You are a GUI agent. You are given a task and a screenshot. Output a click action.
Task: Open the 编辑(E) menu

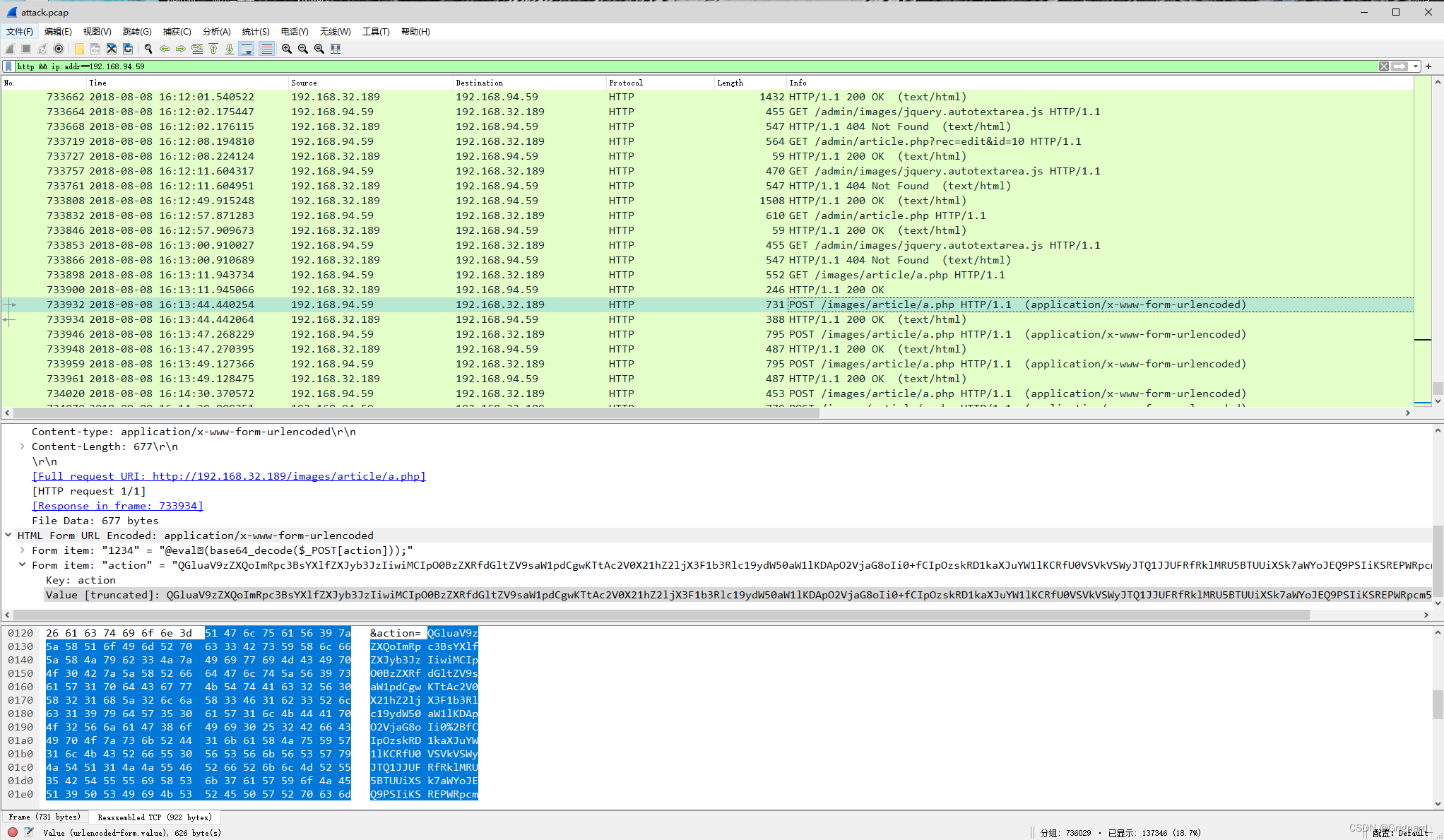tap(58, 31)
